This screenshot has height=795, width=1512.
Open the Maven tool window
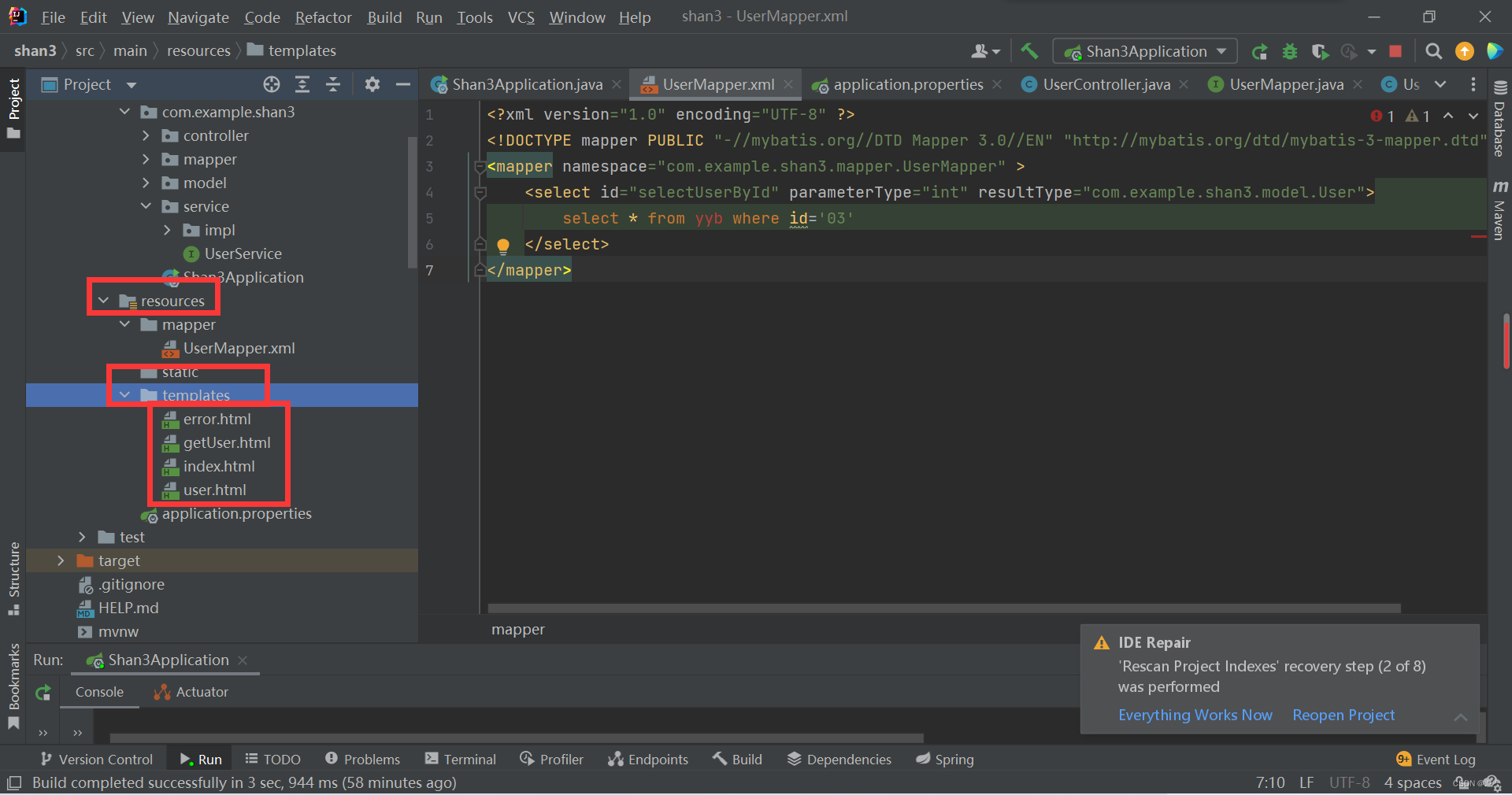pos(1499,210)
